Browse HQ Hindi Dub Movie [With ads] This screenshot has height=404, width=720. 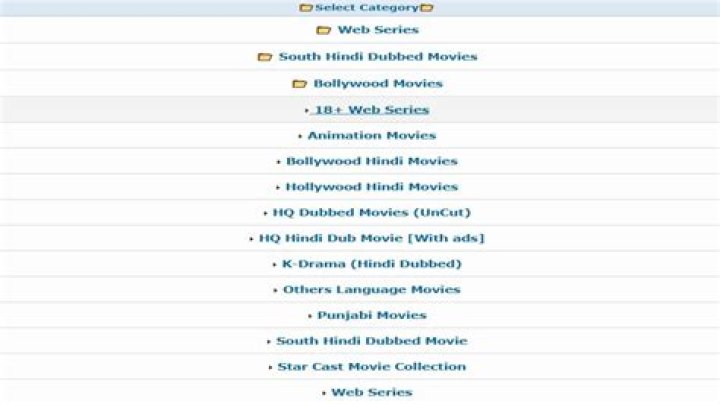pyautogui.click(x=371, y=238)
